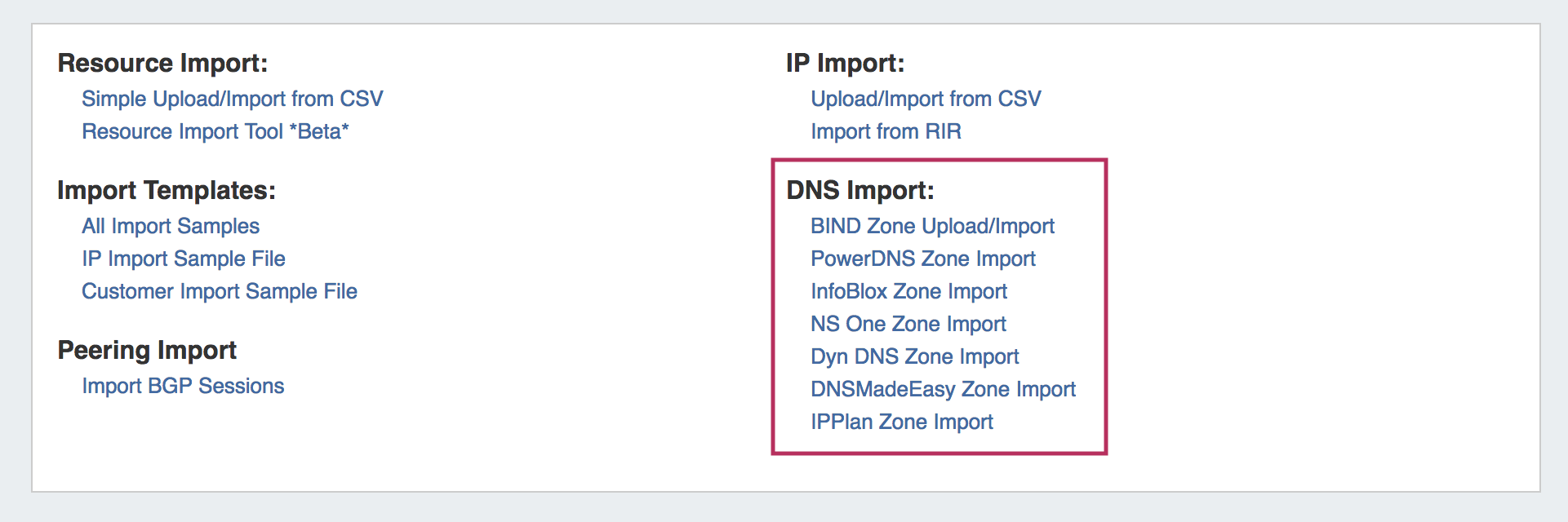Open Resource Import Tool Beta link
This screenshot has height=522, width=1568.
click(x=215, y=131)
